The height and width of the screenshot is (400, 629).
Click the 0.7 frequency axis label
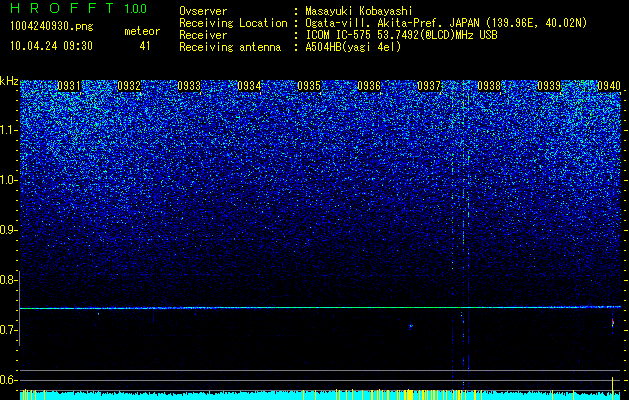pos(8,330)
